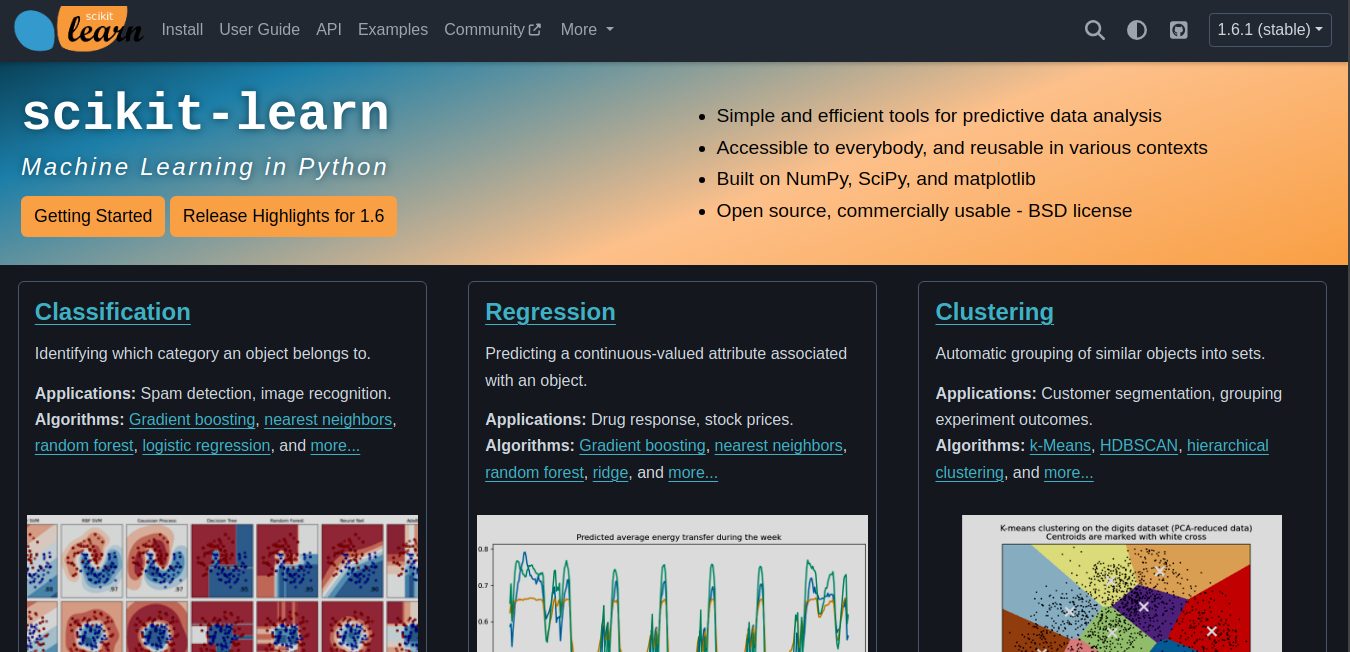Viewport: 1350px width, 652px height.
Task: Open the Install page in the navbar
Action: coord(182,30)
